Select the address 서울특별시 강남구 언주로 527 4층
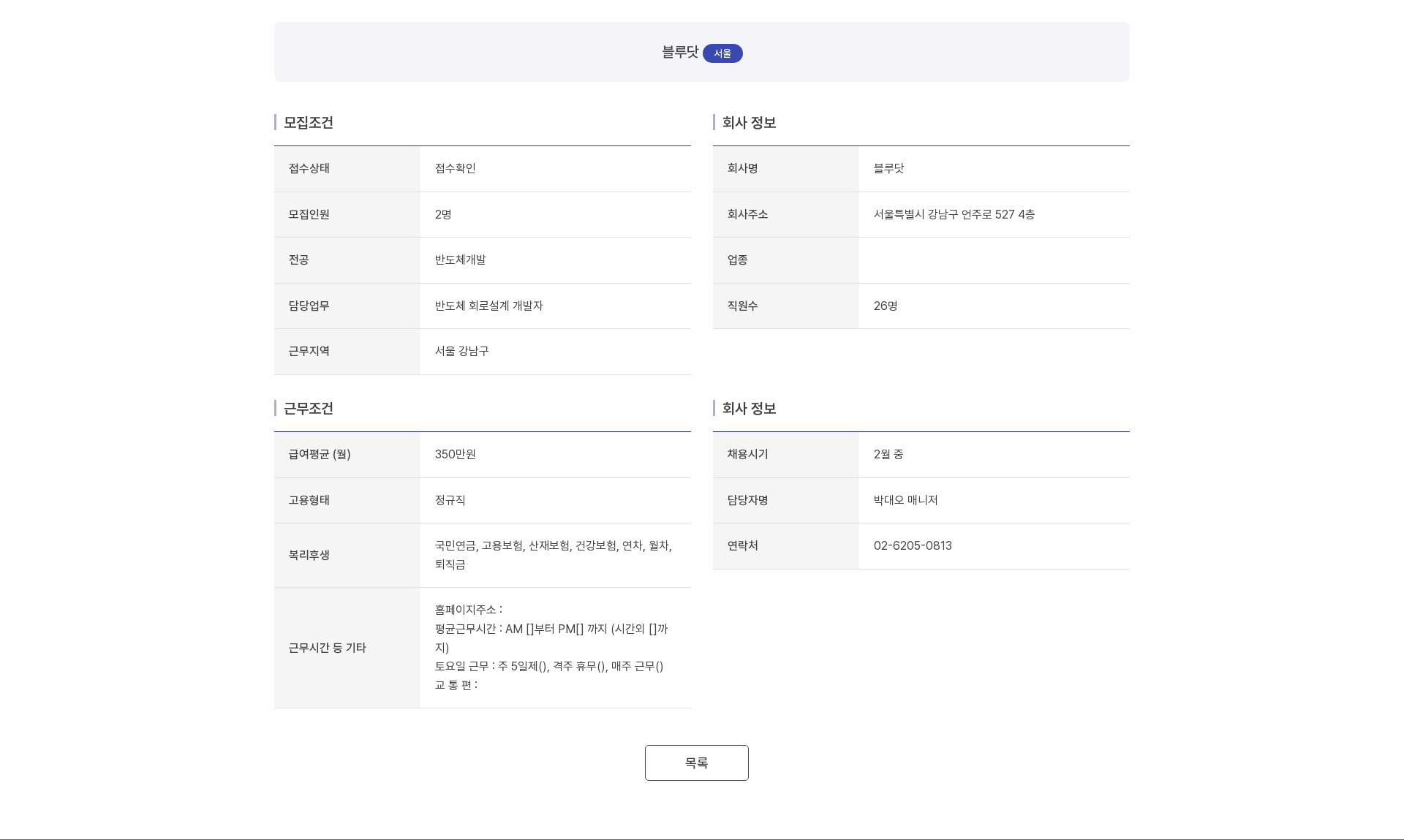Screen dimensions: 1404x840 [954, 214]
